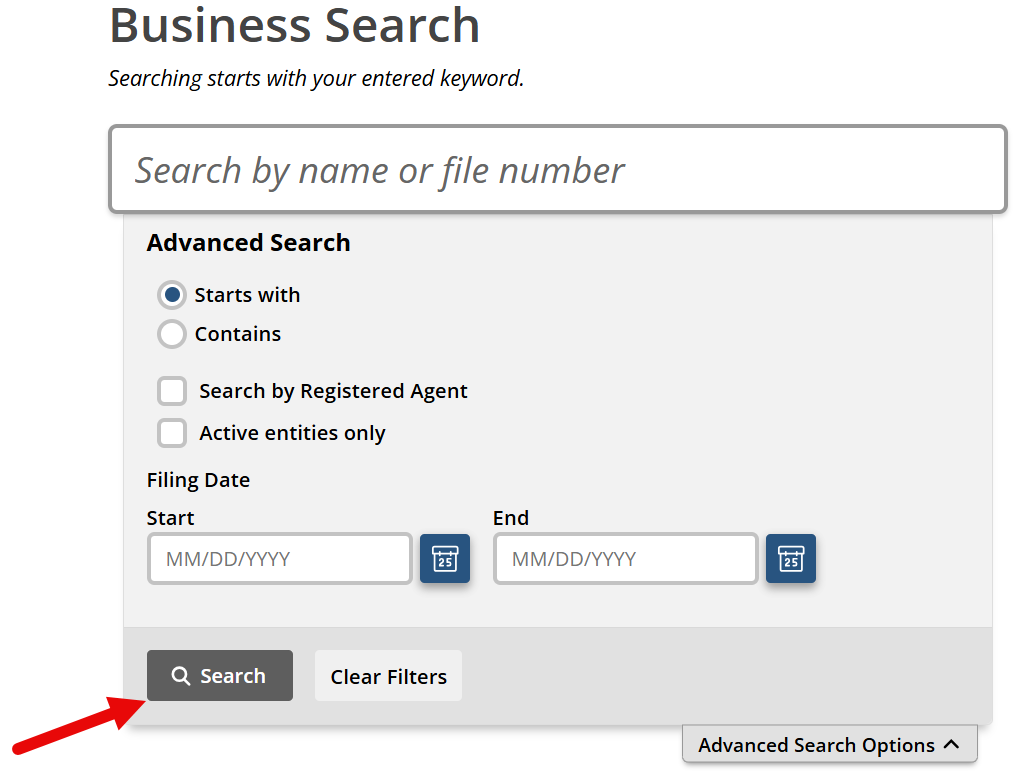Click the magnifier icon in the Search button
The image size is (1017, 771).
click(x=180, y=676)
